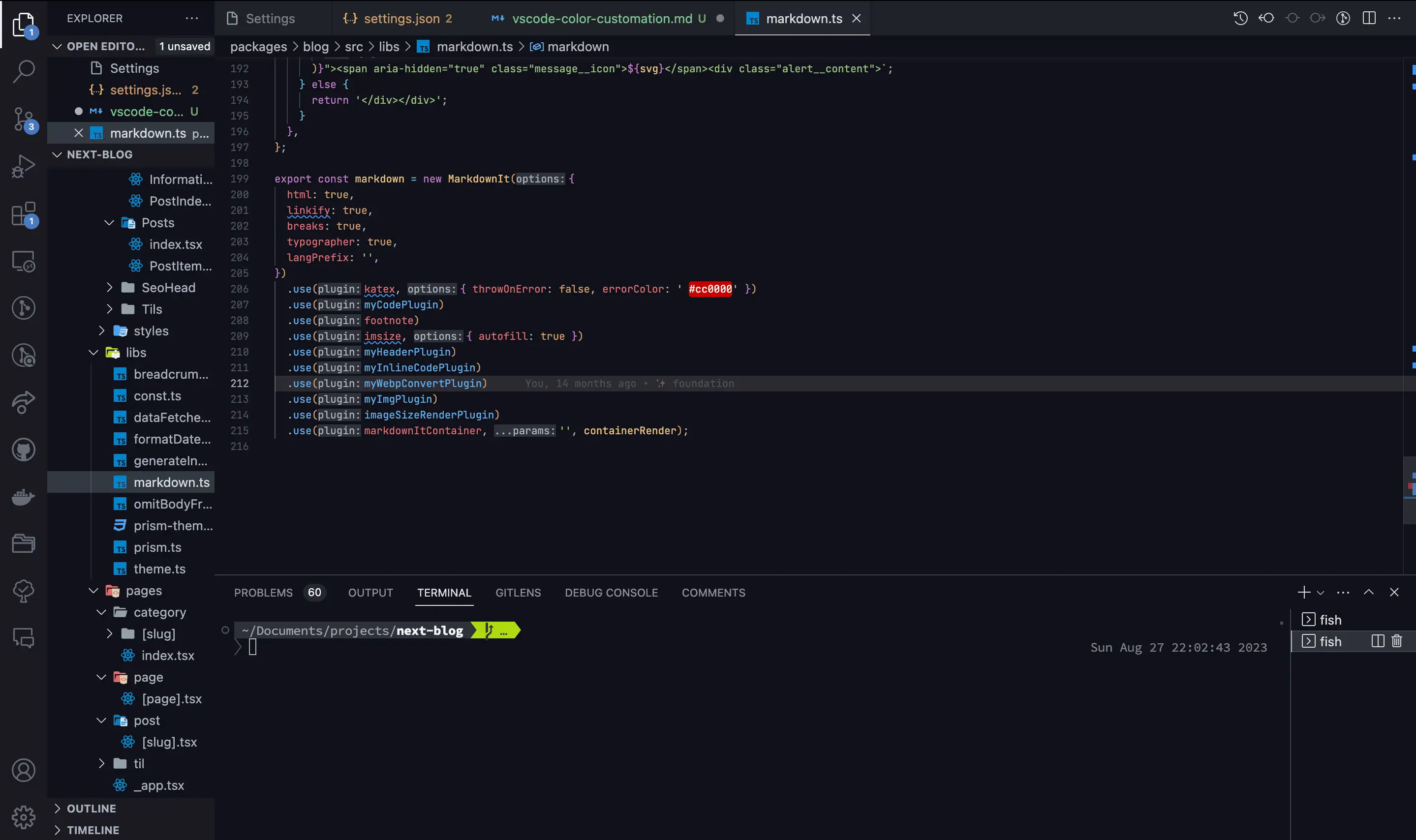The image size is (1416, 840).
Task: Click the markdown breadcrumb in path bar
Action: (x=577, y=46)
